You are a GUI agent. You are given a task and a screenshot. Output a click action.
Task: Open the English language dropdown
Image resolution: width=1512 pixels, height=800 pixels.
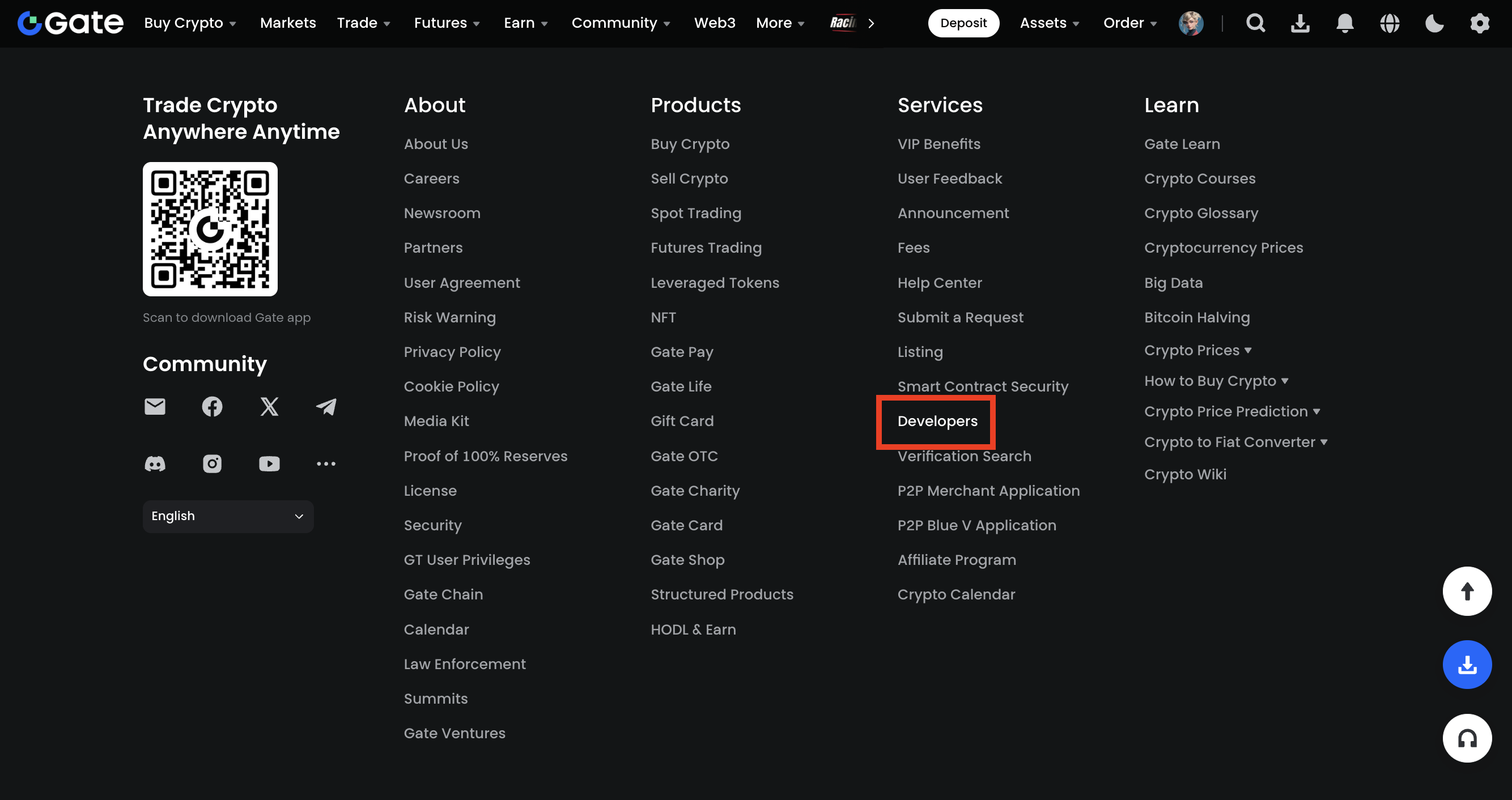click(x=228, y=516)
